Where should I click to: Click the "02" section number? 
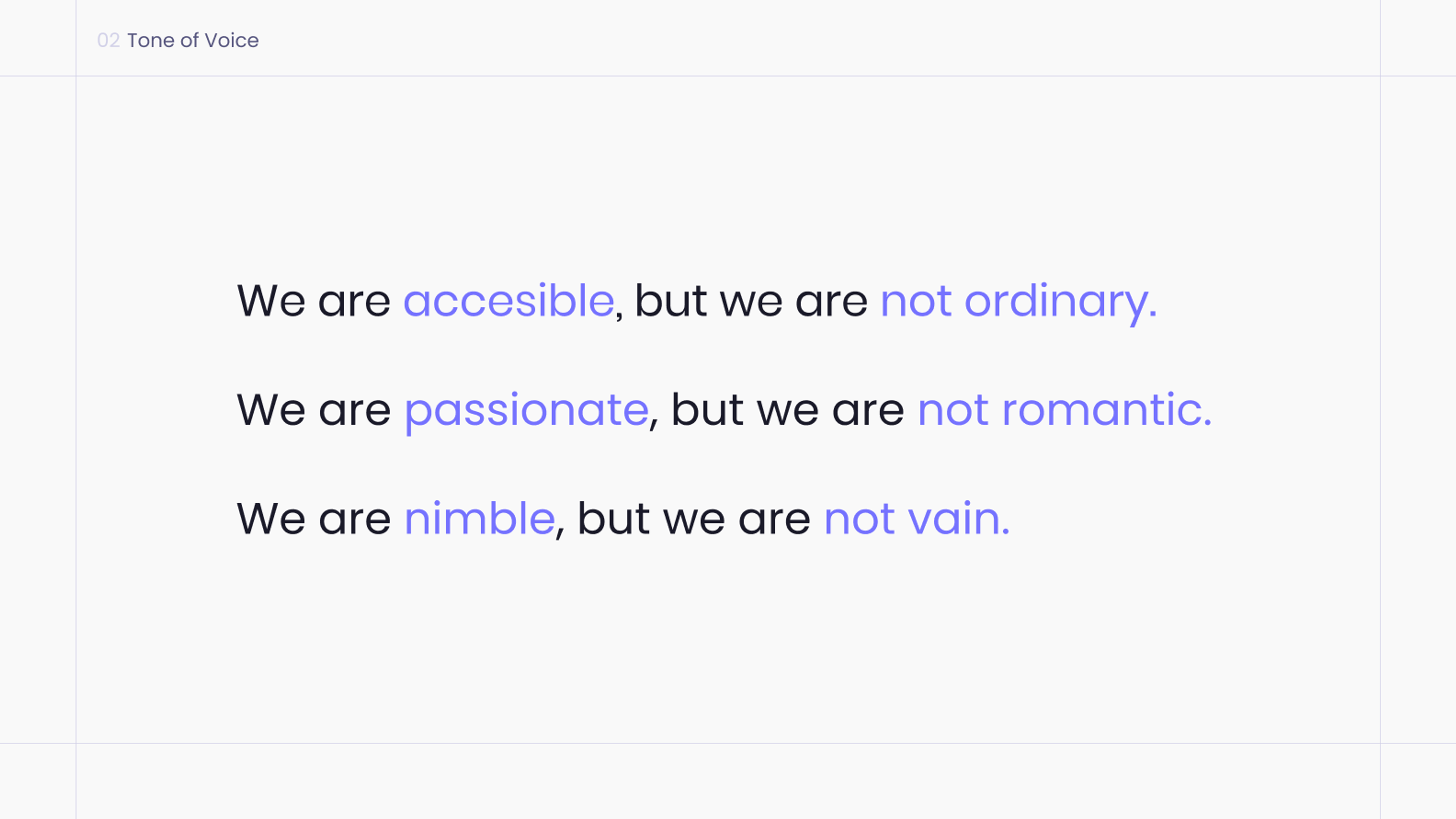108,41
